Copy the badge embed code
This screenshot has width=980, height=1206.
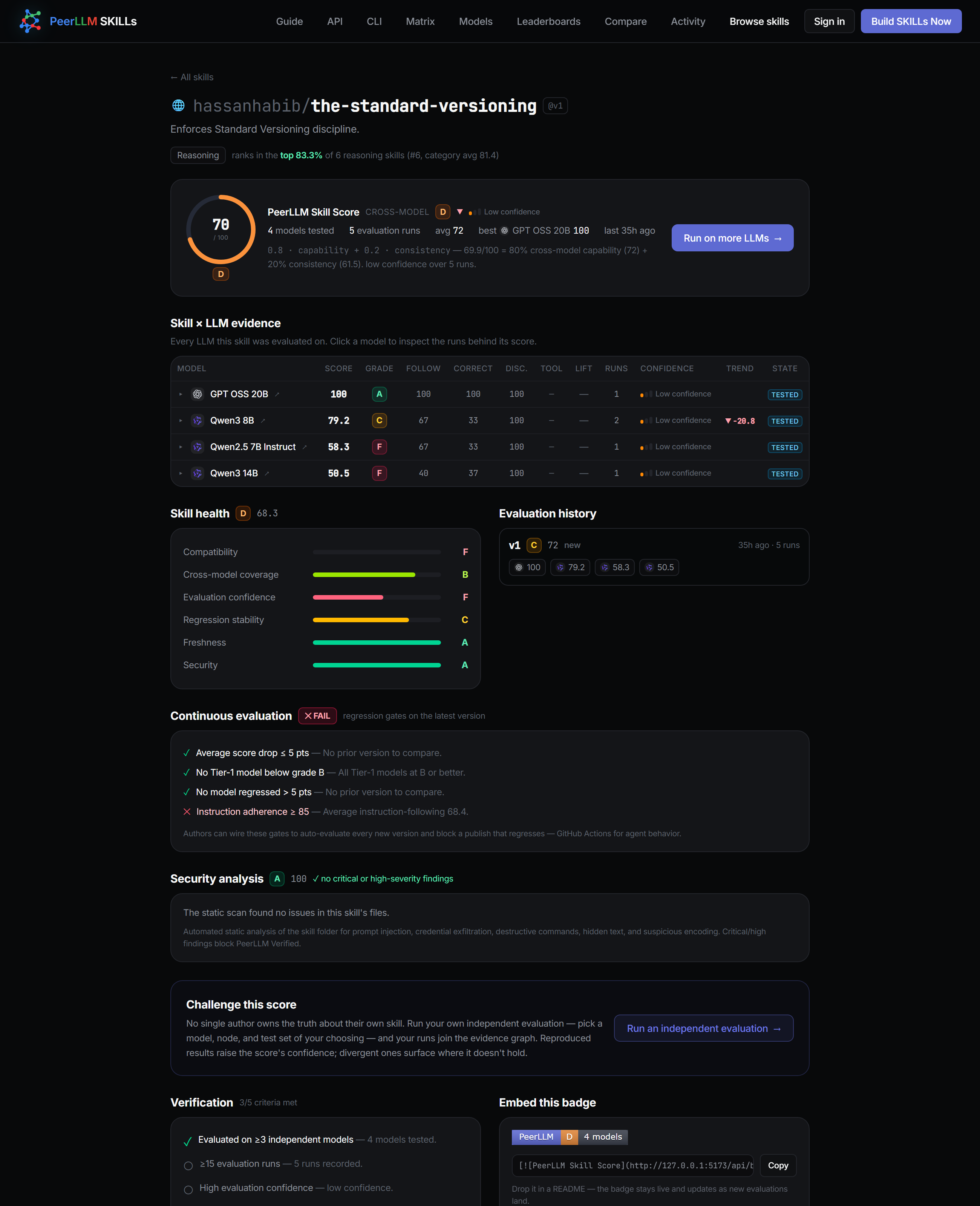pos(777,1165)
